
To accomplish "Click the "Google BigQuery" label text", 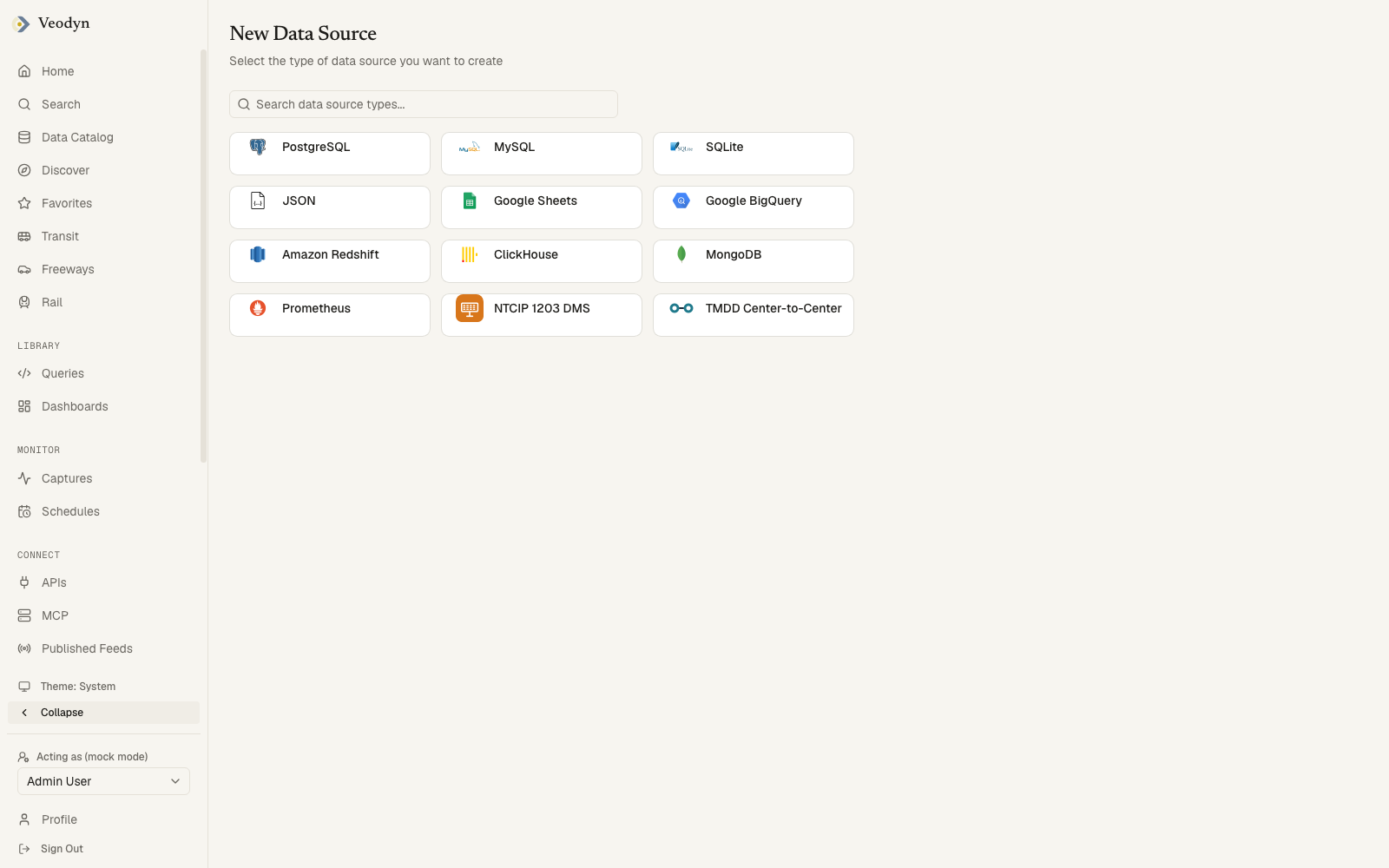I will (x=754, y=201).
